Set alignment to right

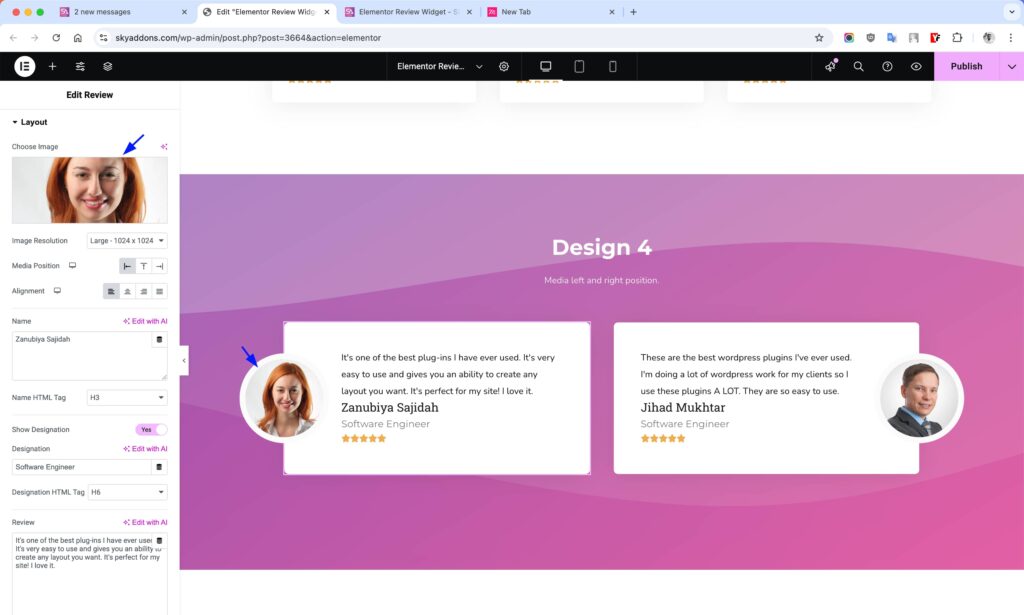(x=144, y=291)
